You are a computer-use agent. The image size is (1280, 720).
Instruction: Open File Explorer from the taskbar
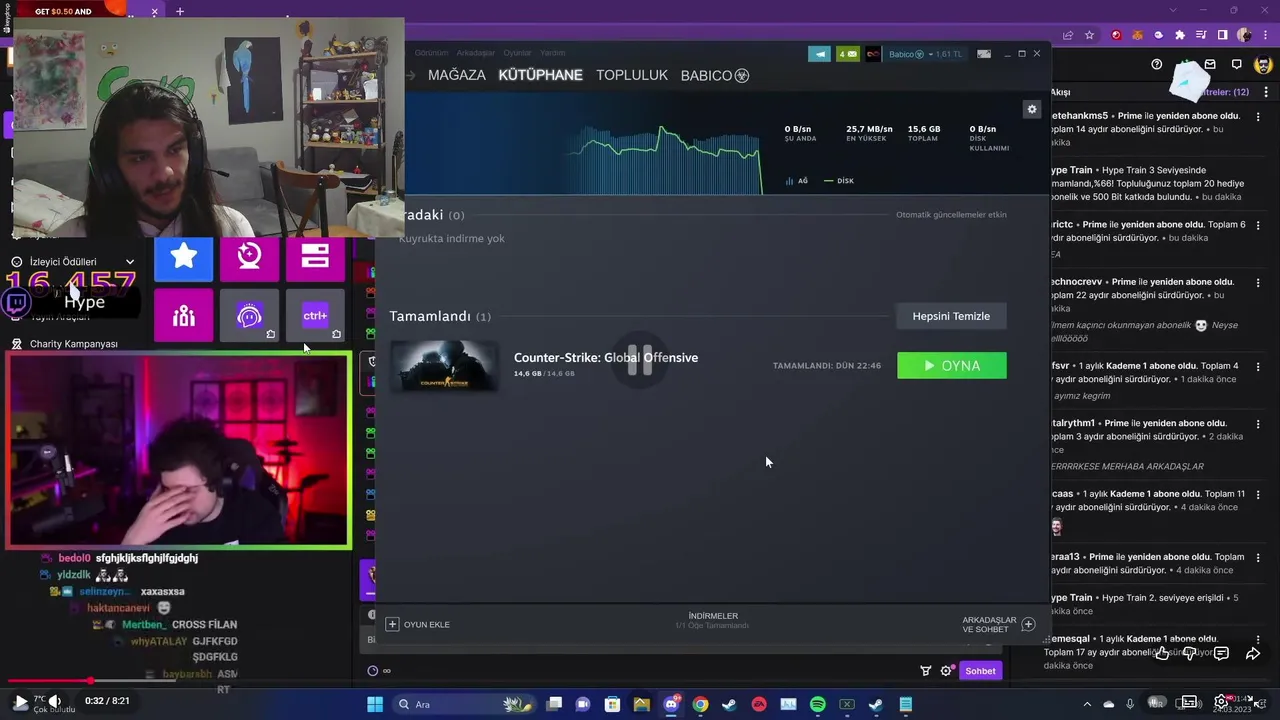point(642,704)
